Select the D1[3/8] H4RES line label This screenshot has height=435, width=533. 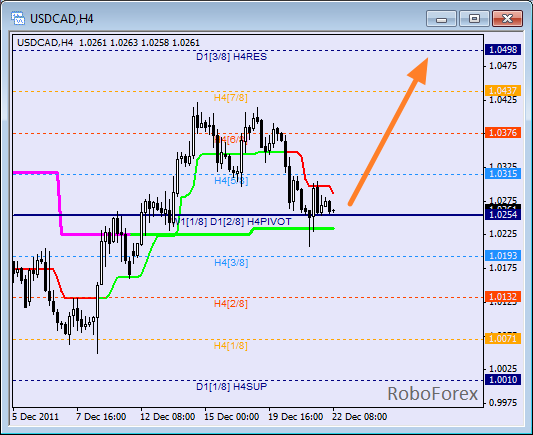coord(231,57)
